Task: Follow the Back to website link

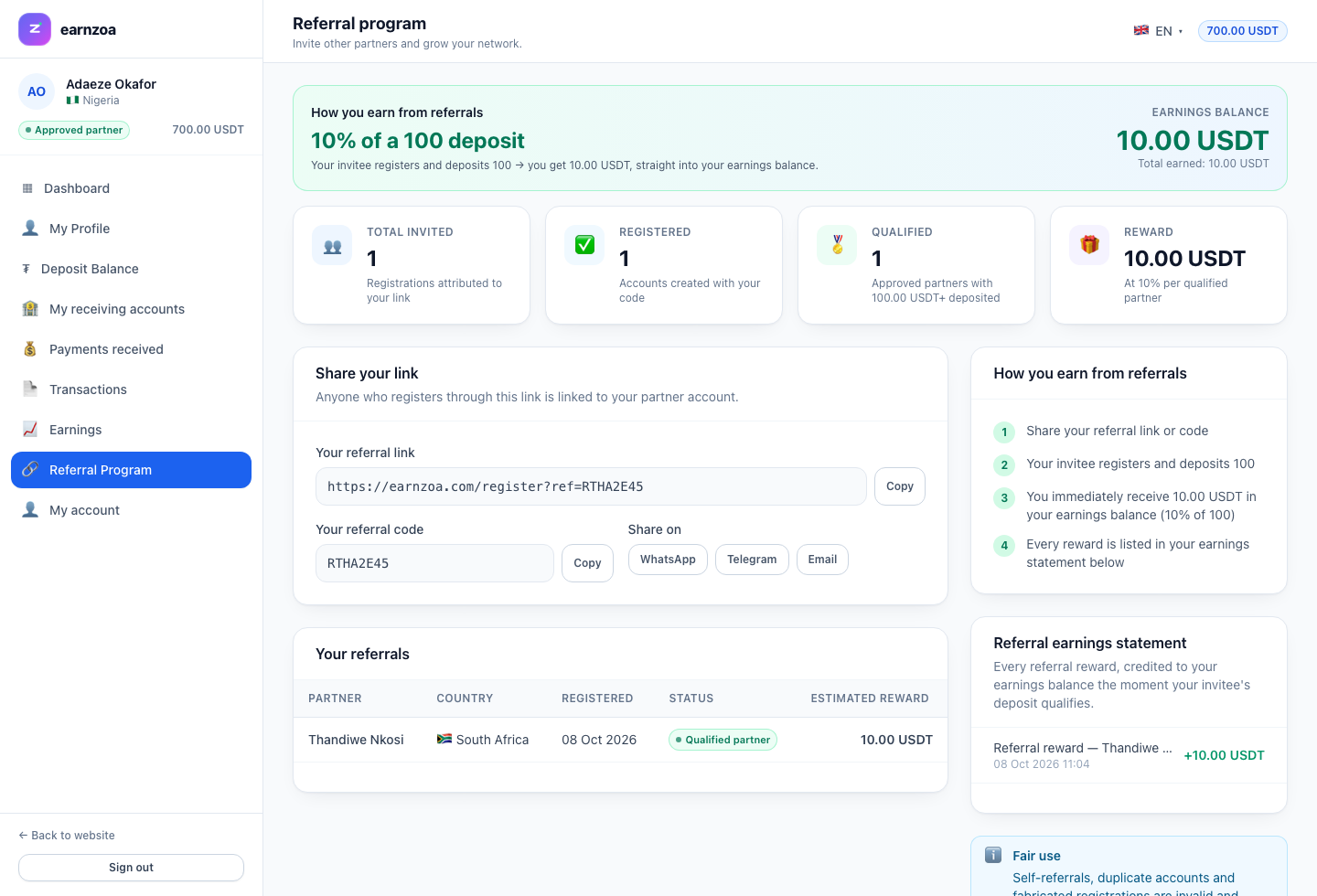Action: coord(67,836)
